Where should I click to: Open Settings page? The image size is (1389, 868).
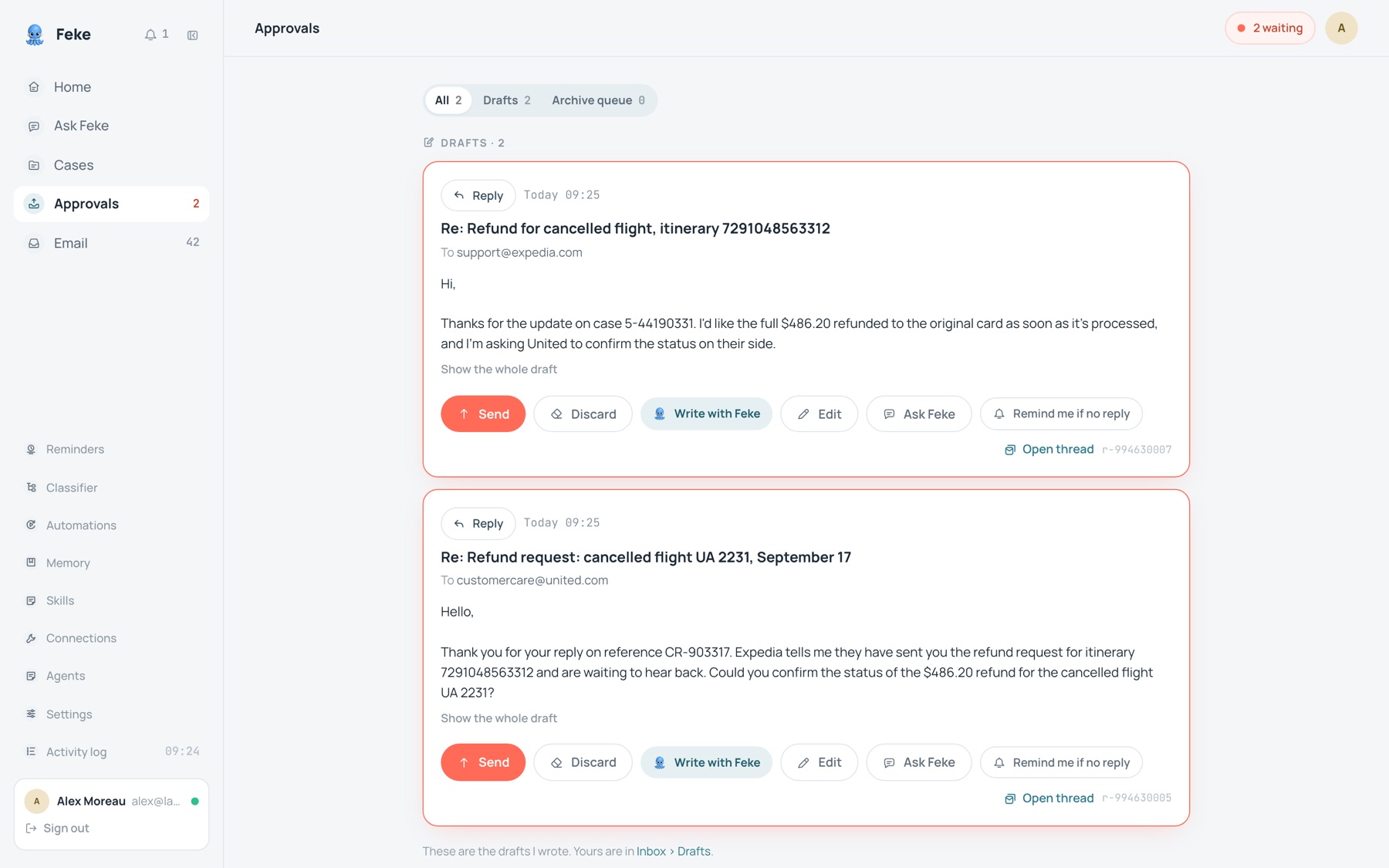coord(111,714)
